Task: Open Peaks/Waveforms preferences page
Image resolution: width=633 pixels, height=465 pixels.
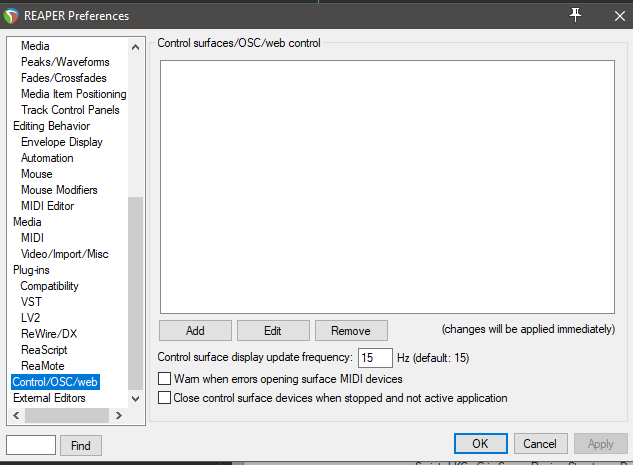Action: pos(65,62)
